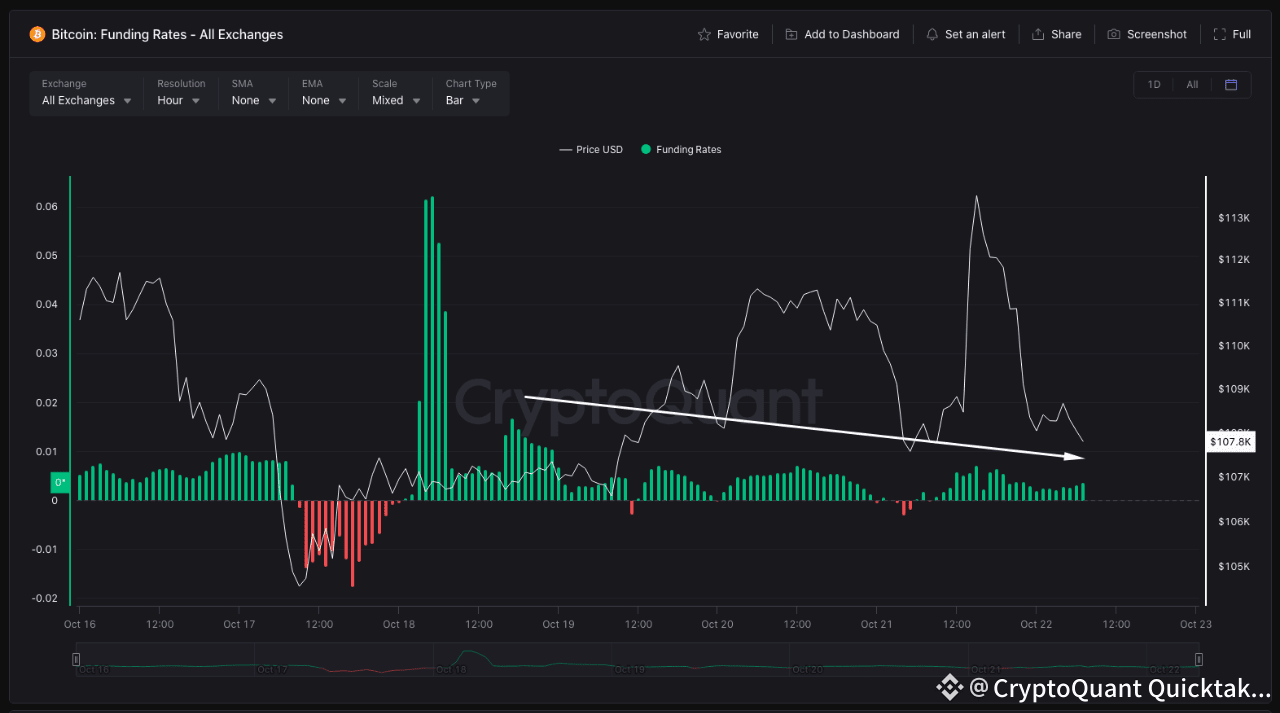Click the Screenshot camera icon
The height and width of the screenshot is (713, 1280).
click(1114, 34)
